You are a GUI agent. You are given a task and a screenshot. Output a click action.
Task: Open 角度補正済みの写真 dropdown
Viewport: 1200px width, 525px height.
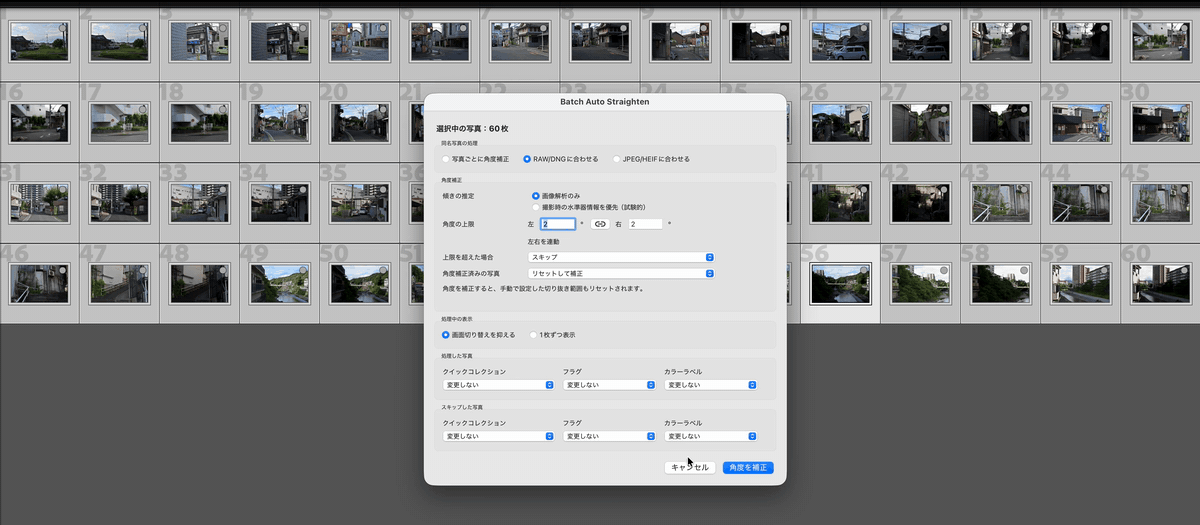621,273
